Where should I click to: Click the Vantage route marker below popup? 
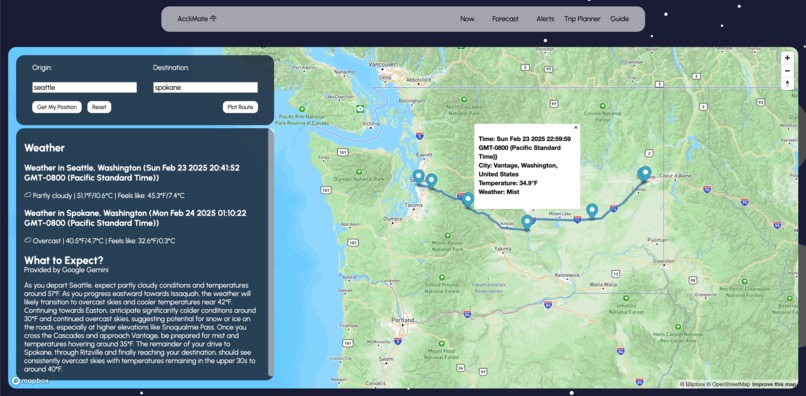pyautogui.click(x=527, y=222)
